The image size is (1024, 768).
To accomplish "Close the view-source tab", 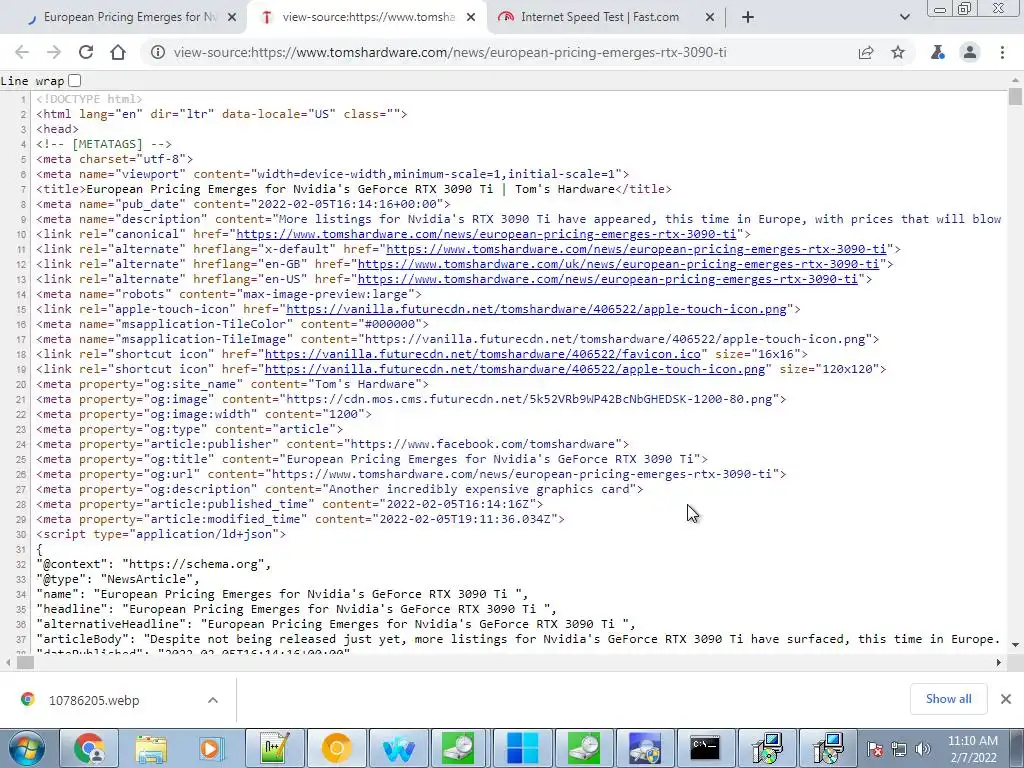I will click(x=471, y=18).
